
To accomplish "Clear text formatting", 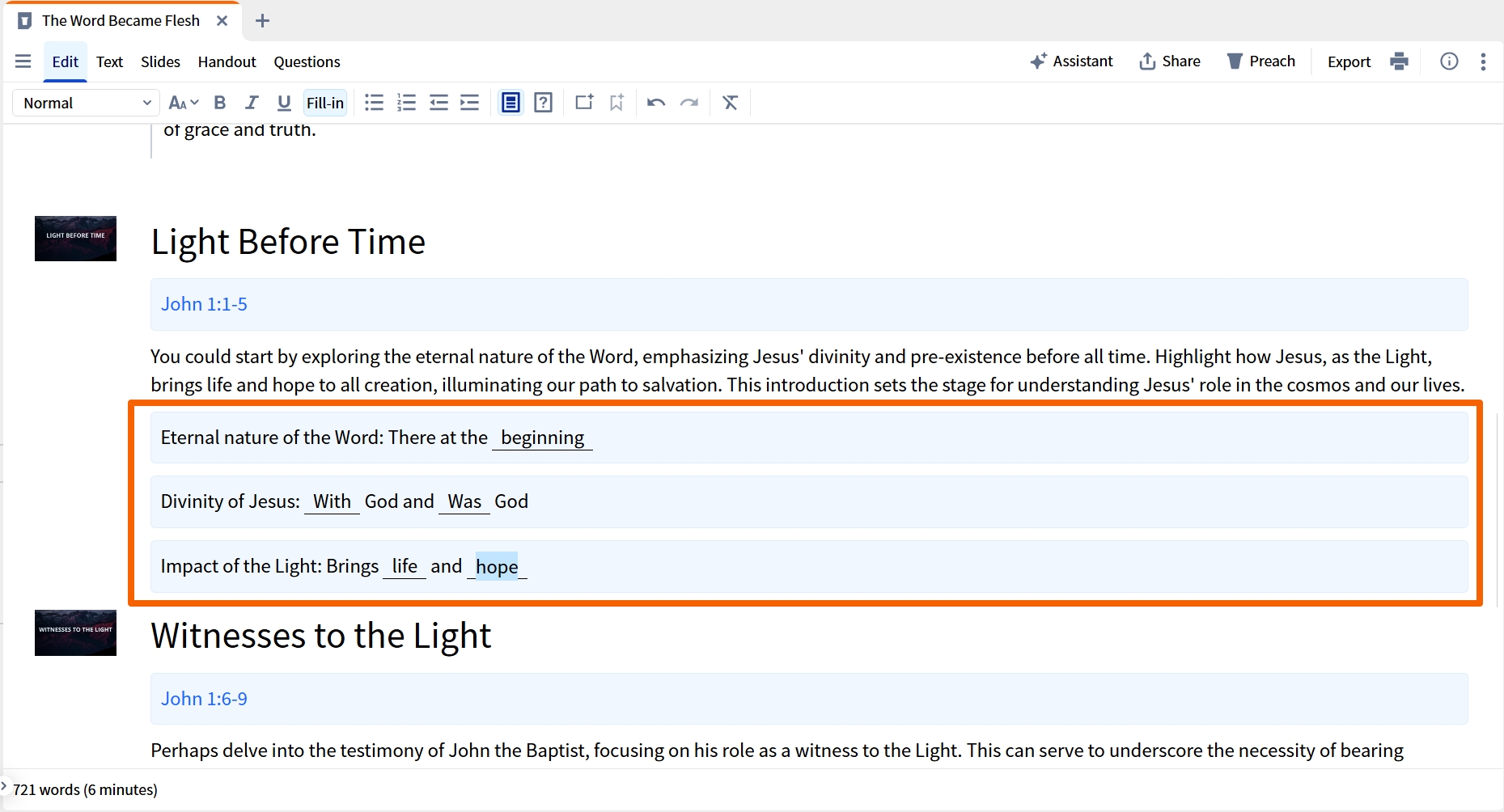I will pyautogui.click(x=730, y=103).
